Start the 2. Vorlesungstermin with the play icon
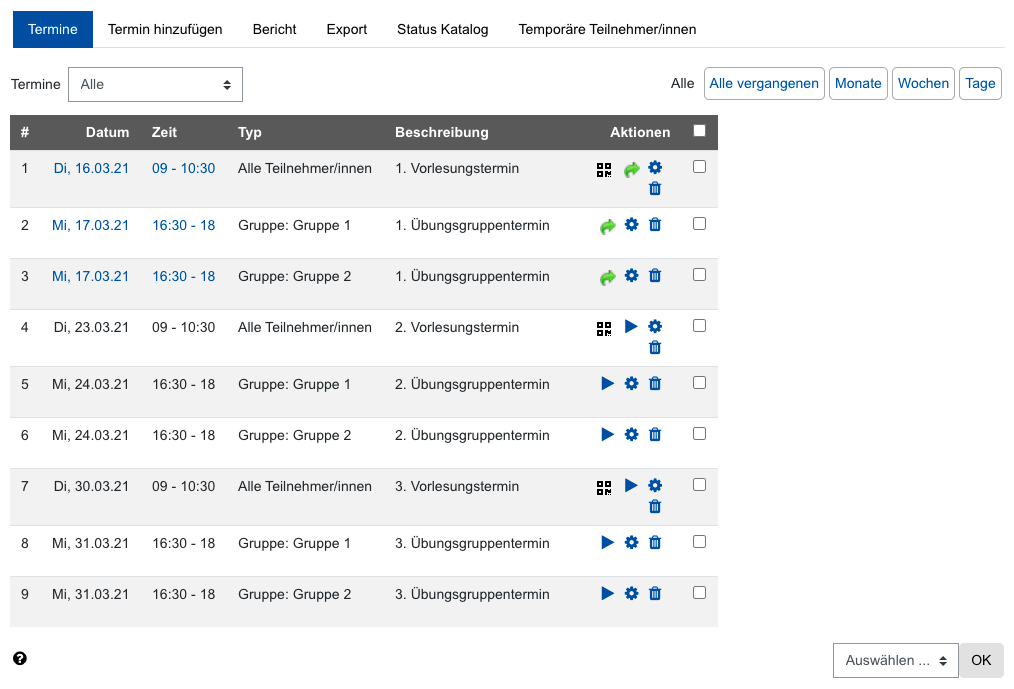Viewport: 1014px width, 689px height. click(x=631, y=325)
